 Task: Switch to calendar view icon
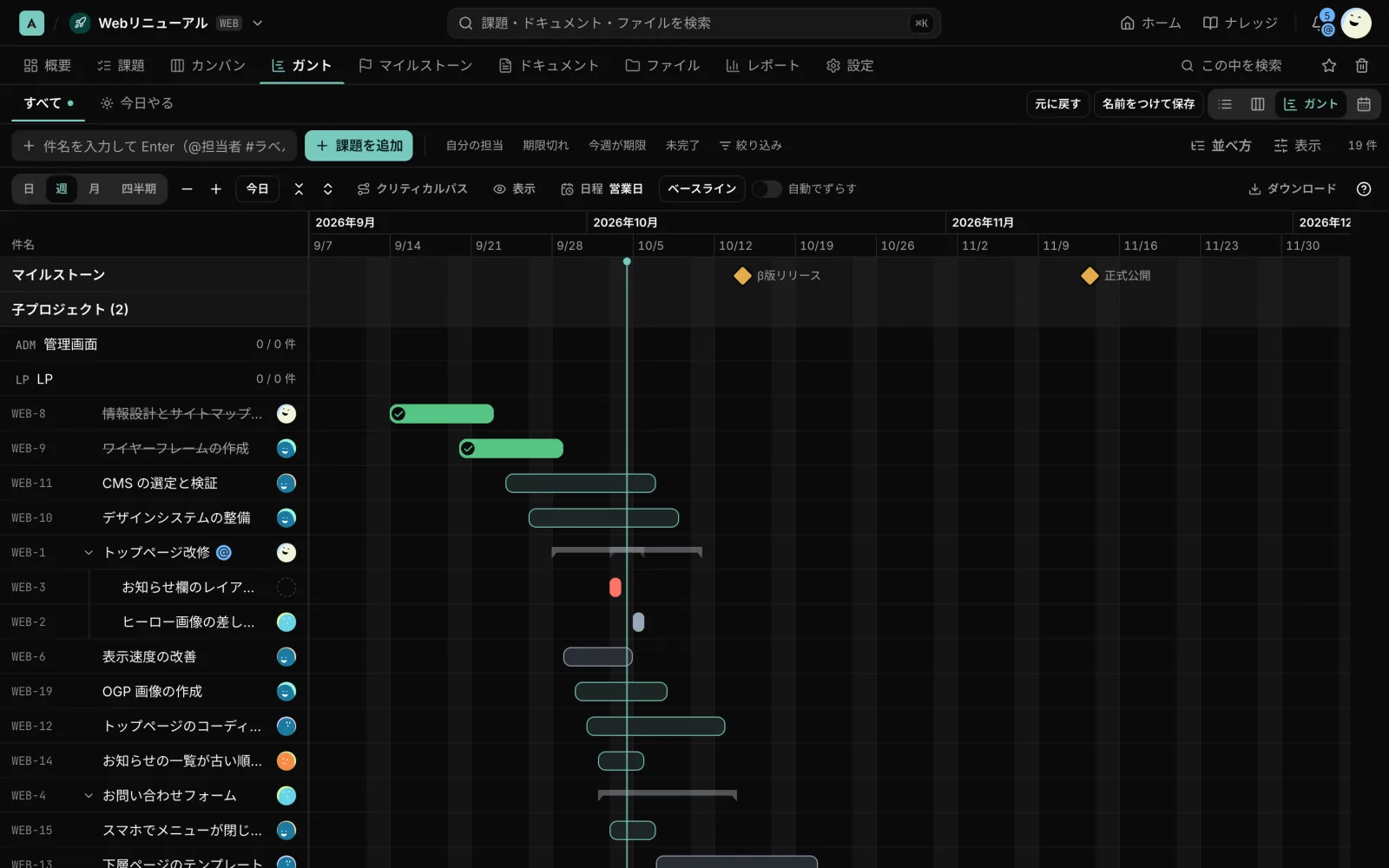(1364, 104)
